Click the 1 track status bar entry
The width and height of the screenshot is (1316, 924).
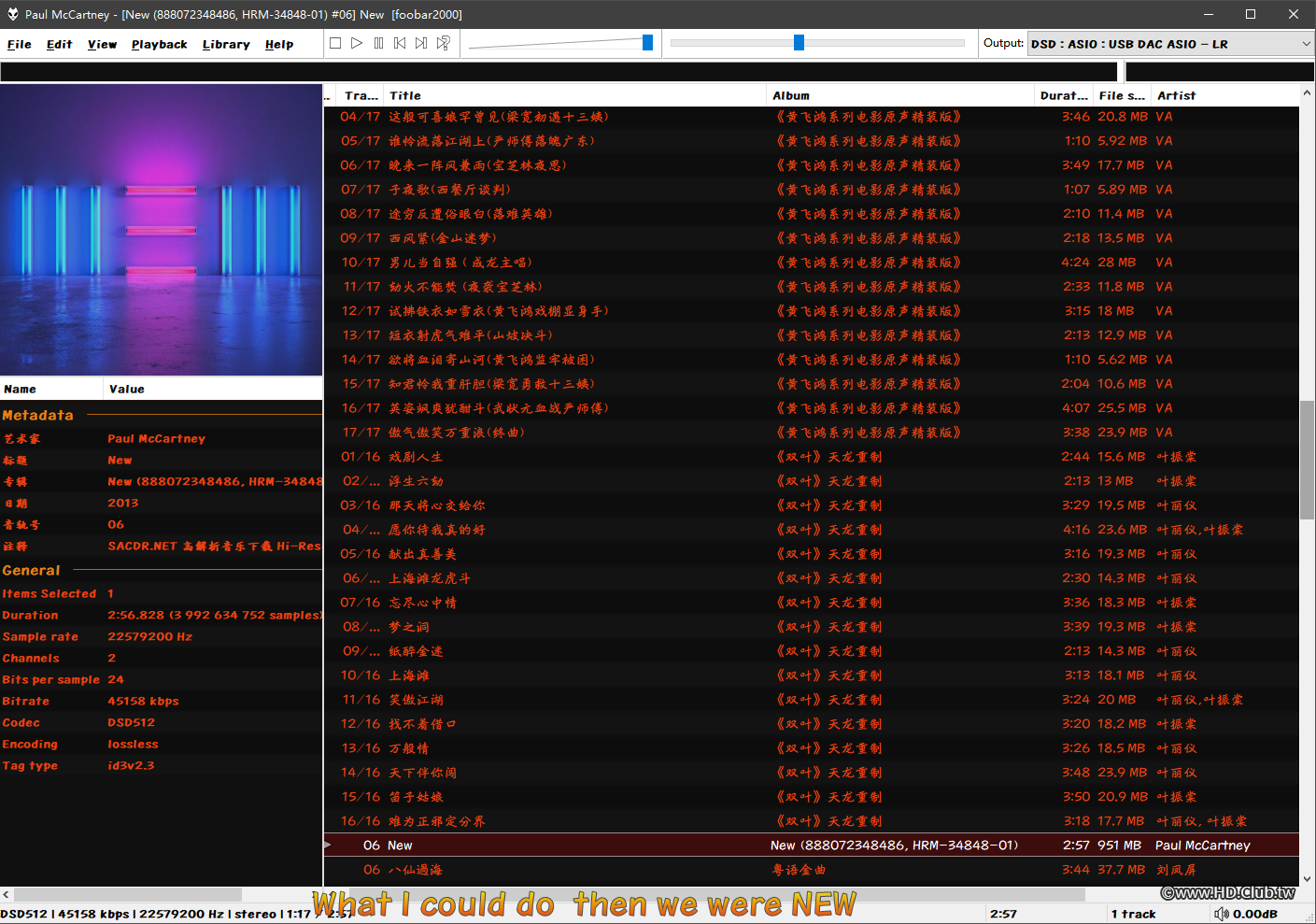[x=1133, y=914]
